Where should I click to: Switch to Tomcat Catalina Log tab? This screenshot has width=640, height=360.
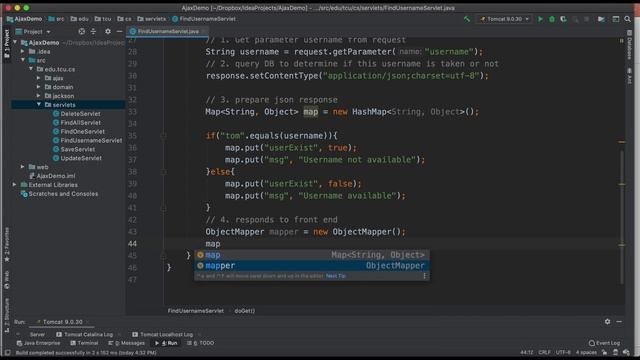84,334
